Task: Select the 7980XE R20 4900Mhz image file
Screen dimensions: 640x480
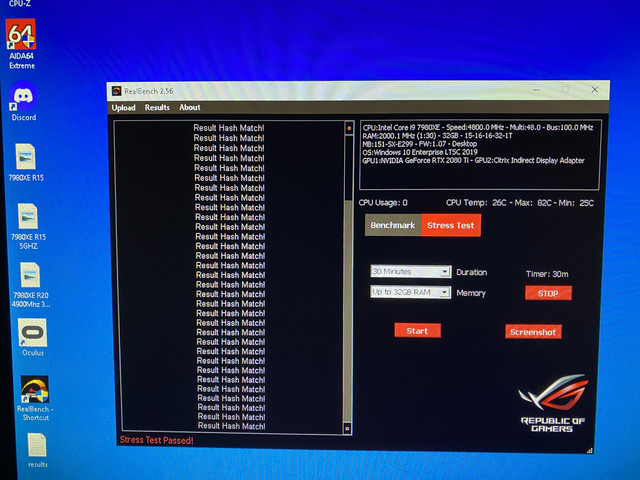Action: click(x=30, y=285)
